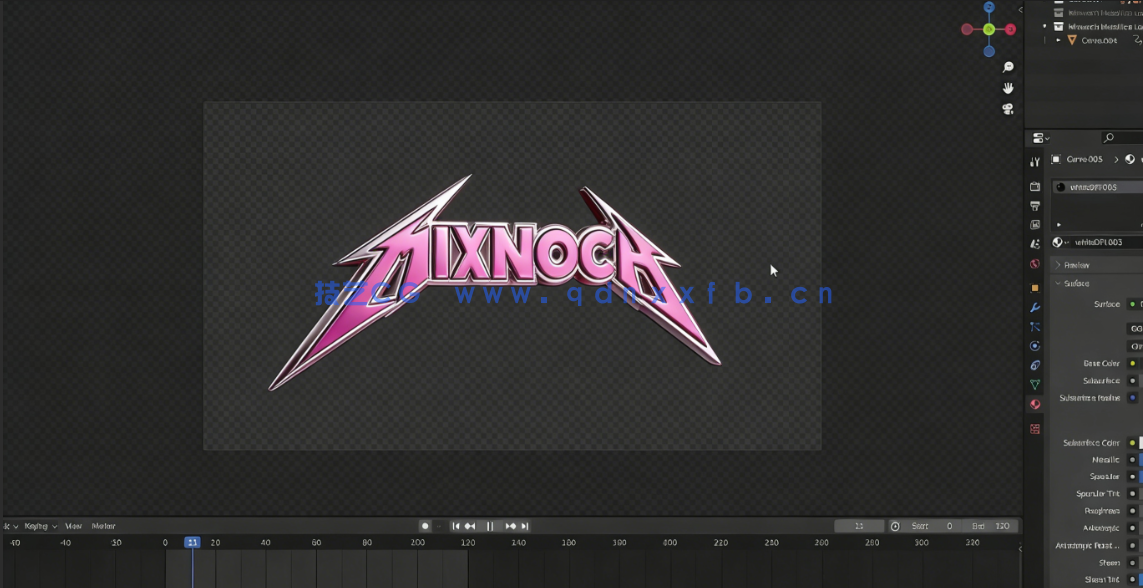1143x588 pixels.
Task: Open the Object Data properties tab
Action: pos(1035,385)
